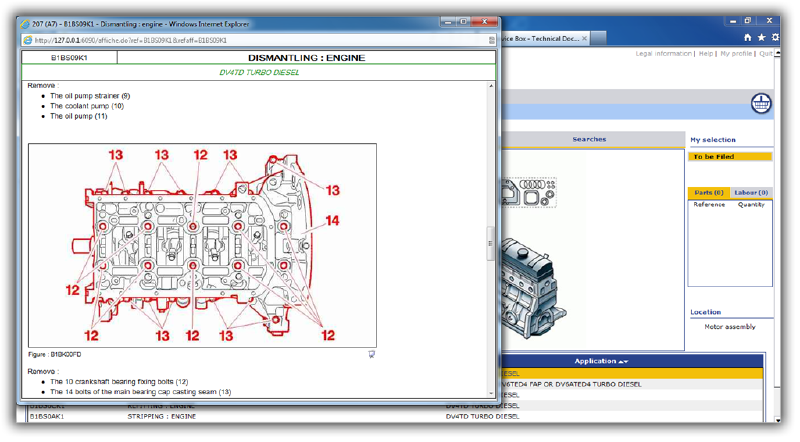Click Legal information link
Image resolution: width=800 pixels, height=442 pixels.
point(663,54)
